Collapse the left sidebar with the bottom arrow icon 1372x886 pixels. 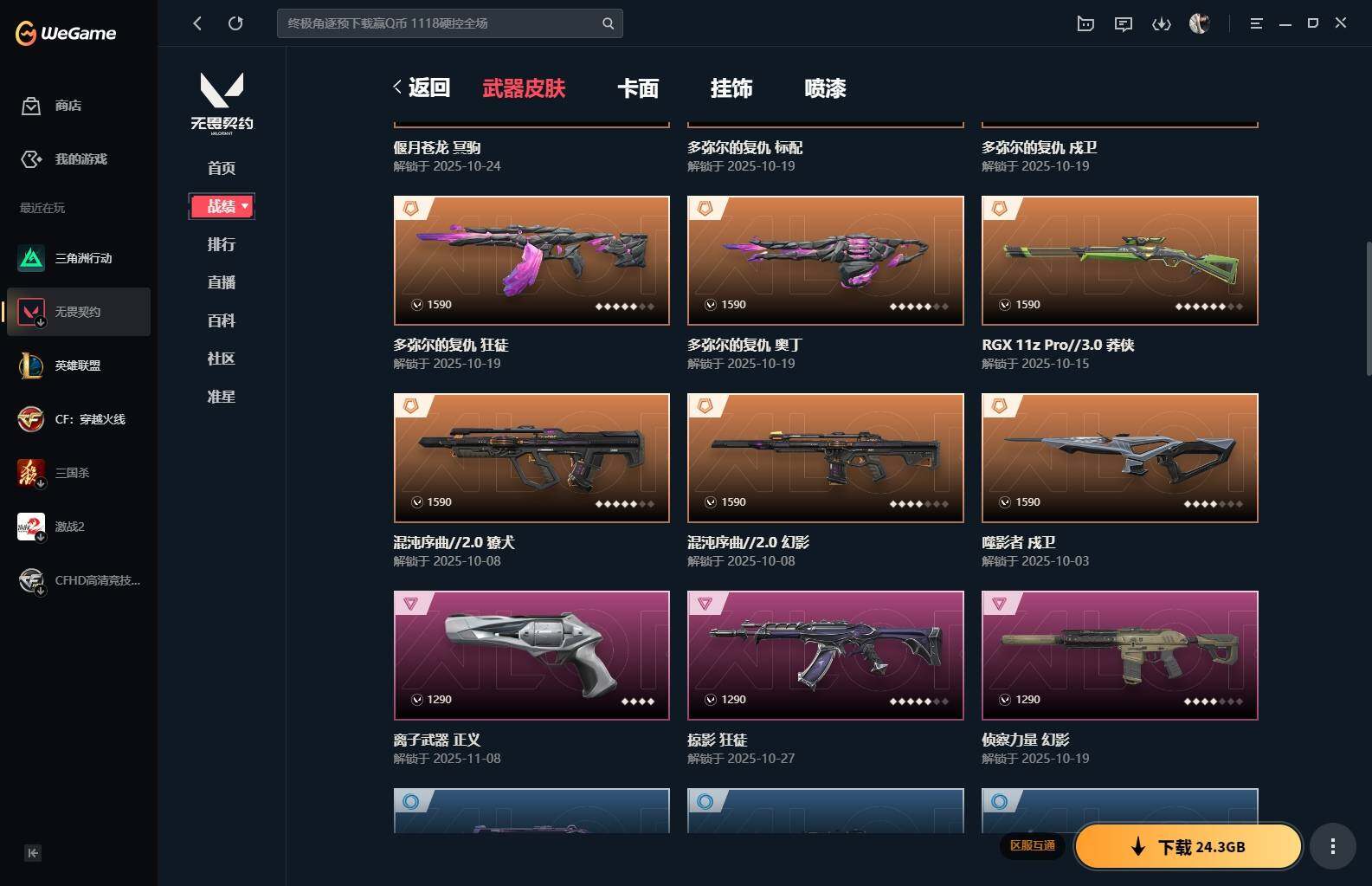click(32, 853)
